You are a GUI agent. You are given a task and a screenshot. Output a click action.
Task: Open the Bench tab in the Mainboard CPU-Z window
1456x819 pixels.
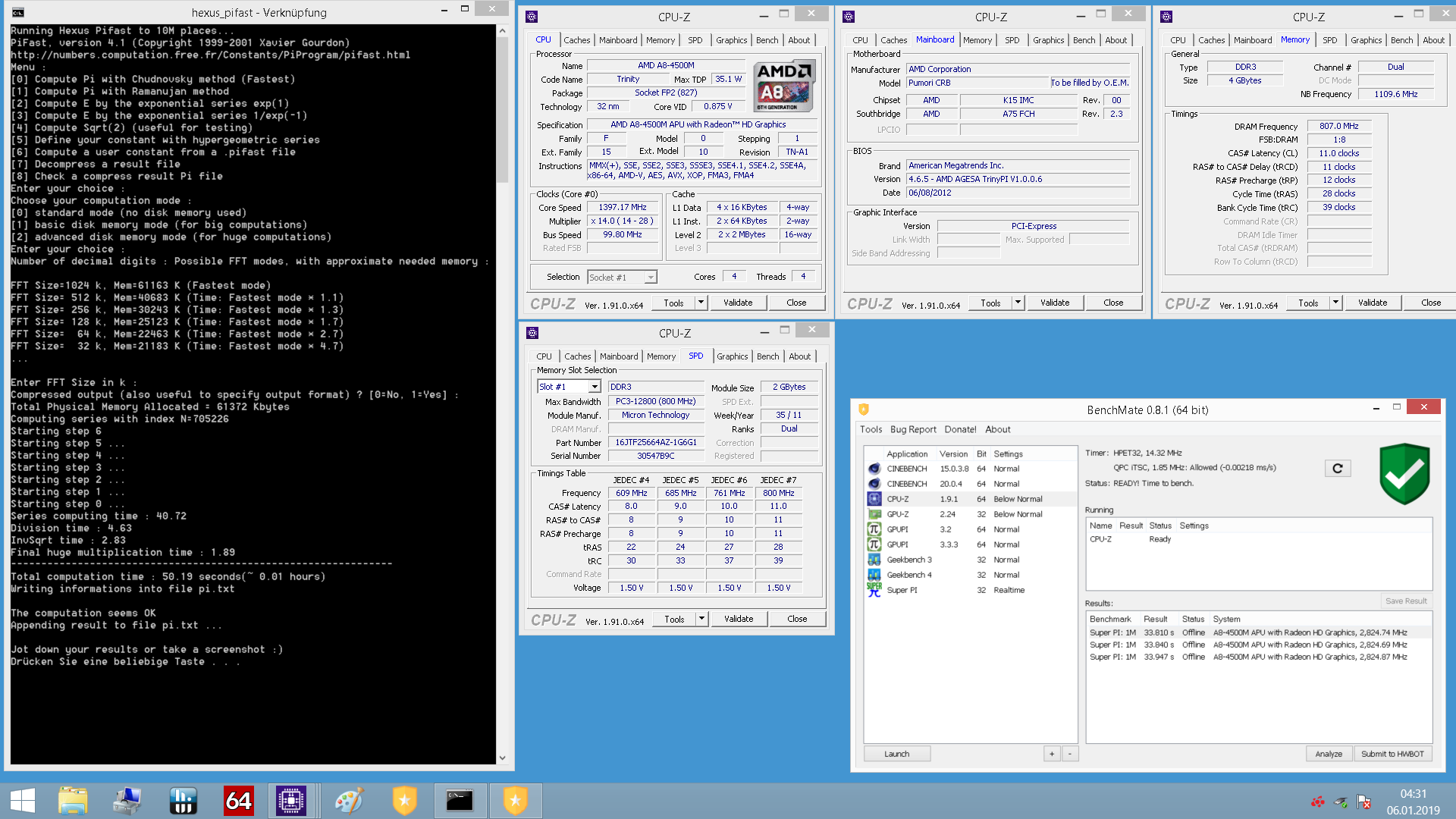click(x=1084, y=40)
